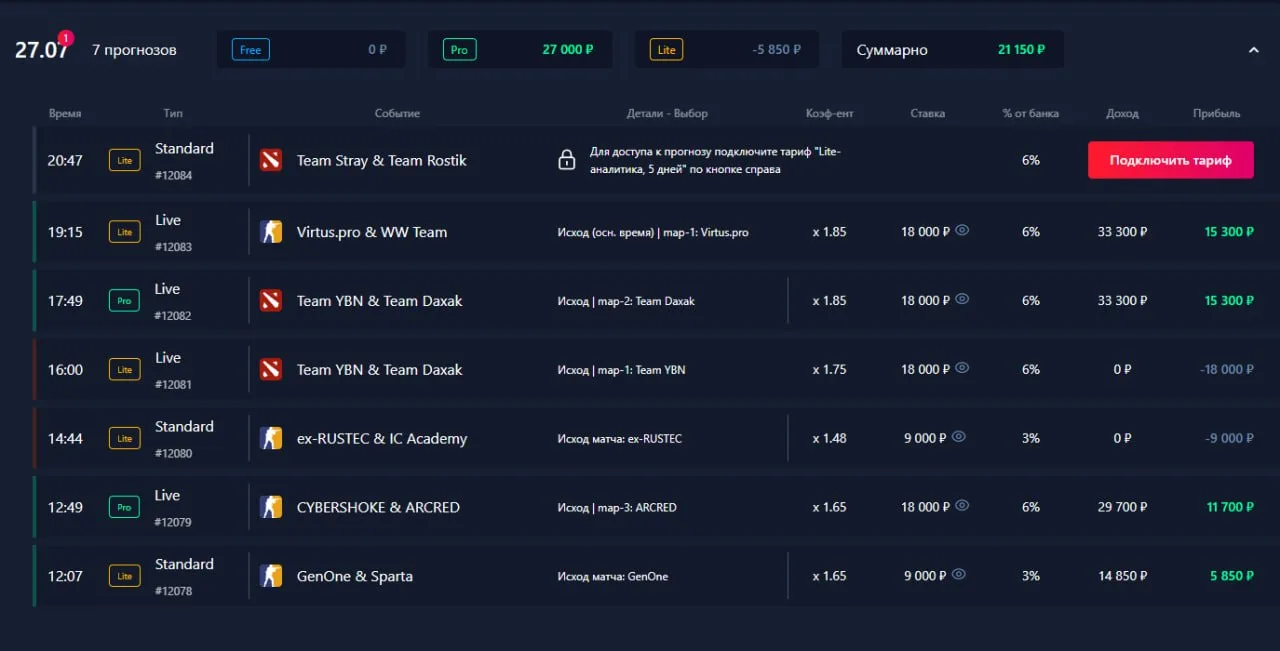Open the Team YBN & Team Daxak map-1 event
1280x651 pixels.
[379, 370]
